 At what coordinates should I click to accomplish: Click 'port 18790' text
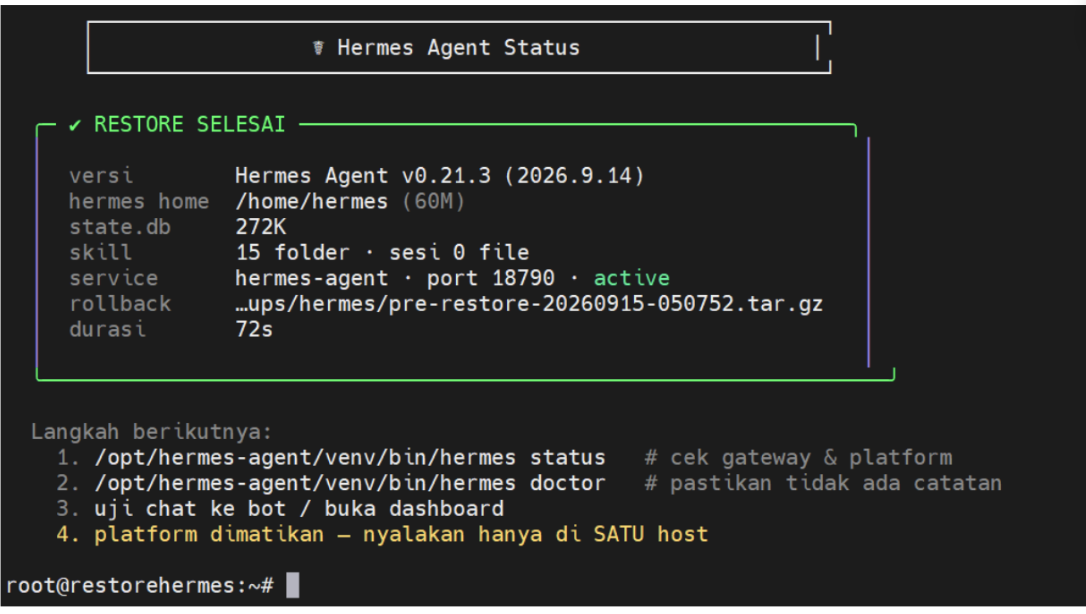tap(490, 278)
